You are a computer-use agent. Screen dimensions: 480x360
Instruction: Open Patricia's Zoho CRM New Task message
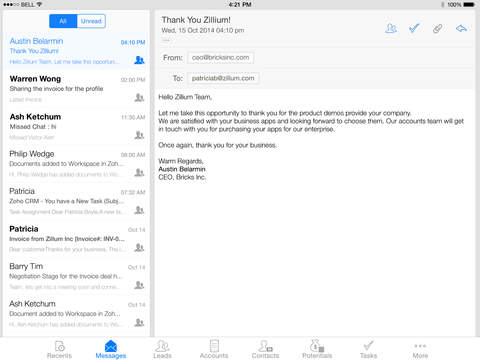click(76, 201)
